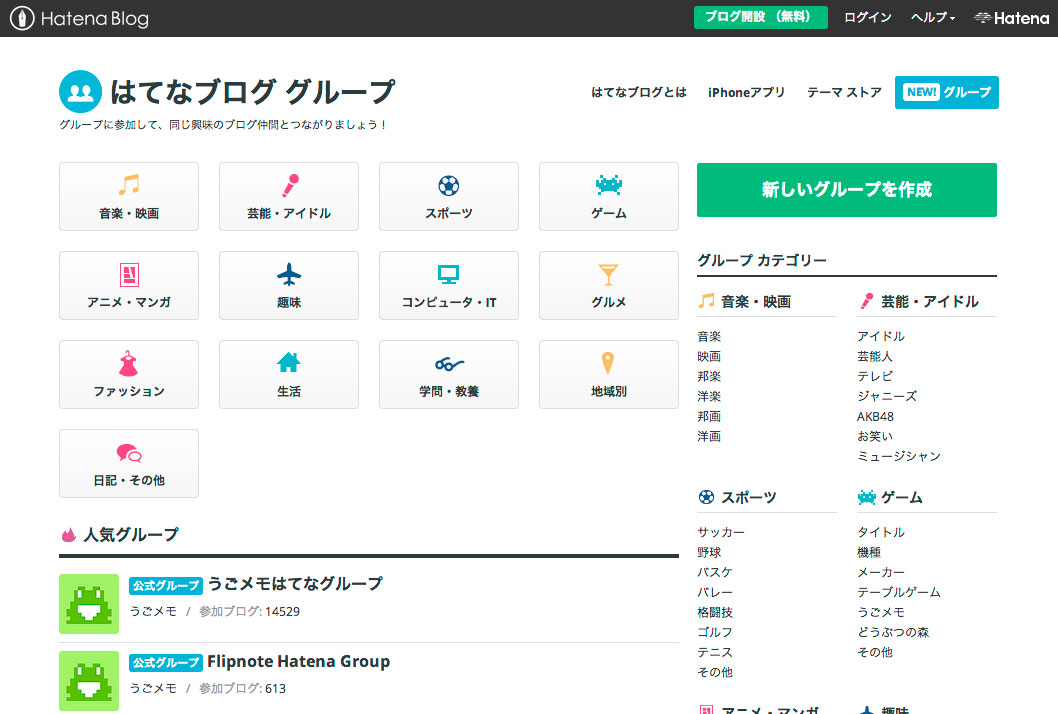Click the 格闘技 subcategory link
Screen dimensions: 1058x714
[715, 613]
